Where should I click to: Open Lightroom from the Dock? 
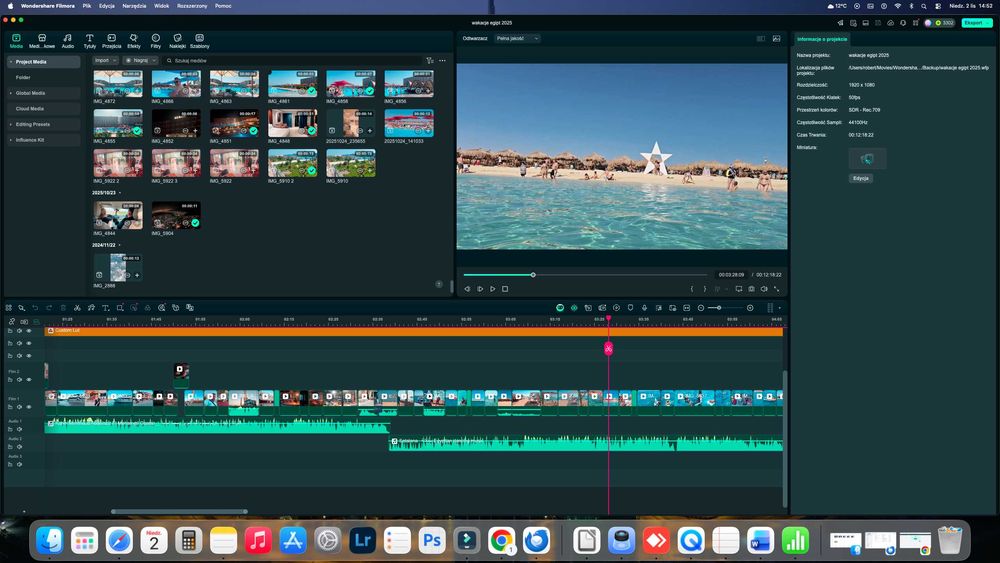(362, 541)
